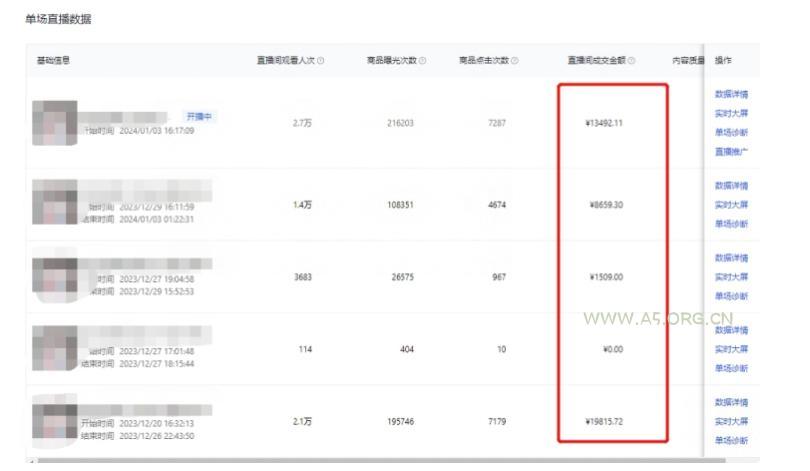
Task: Select the ¥0.00 transaction amount
Action: (613, 349)
